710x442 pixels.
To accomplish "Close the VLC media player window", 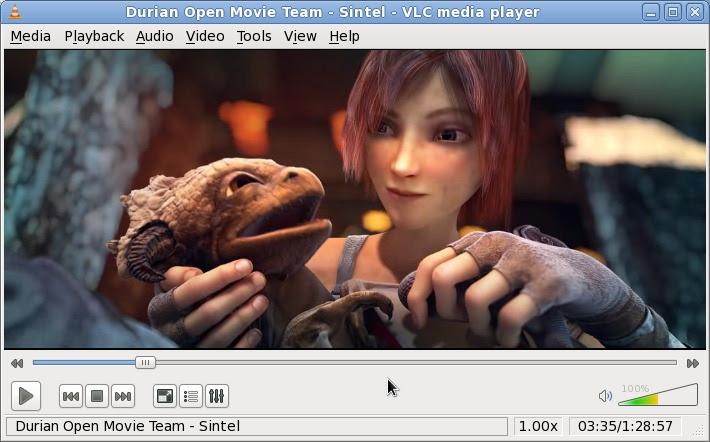I will [695, 12].
